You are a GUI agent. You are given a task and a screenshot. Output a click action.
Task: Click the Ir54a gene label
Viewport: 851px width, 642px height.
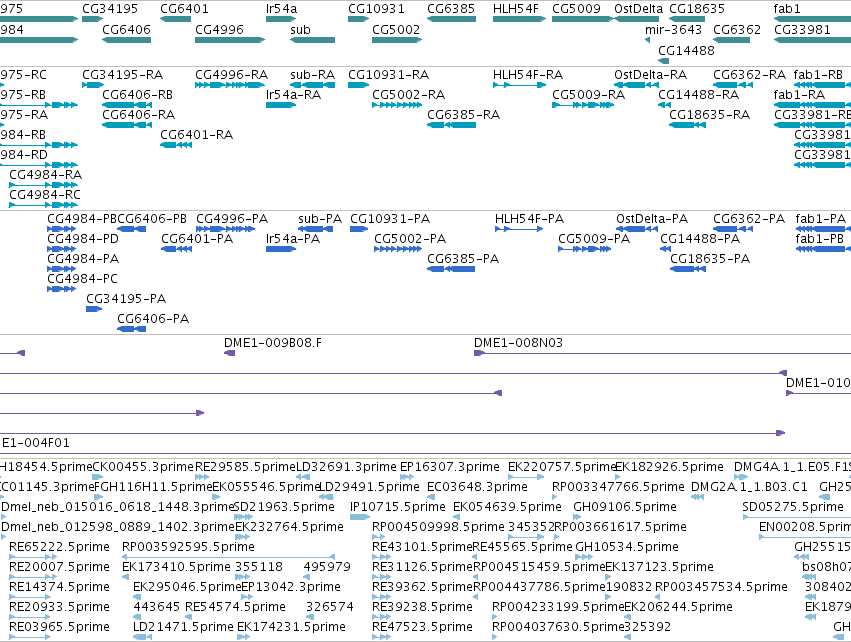(281, 9)
